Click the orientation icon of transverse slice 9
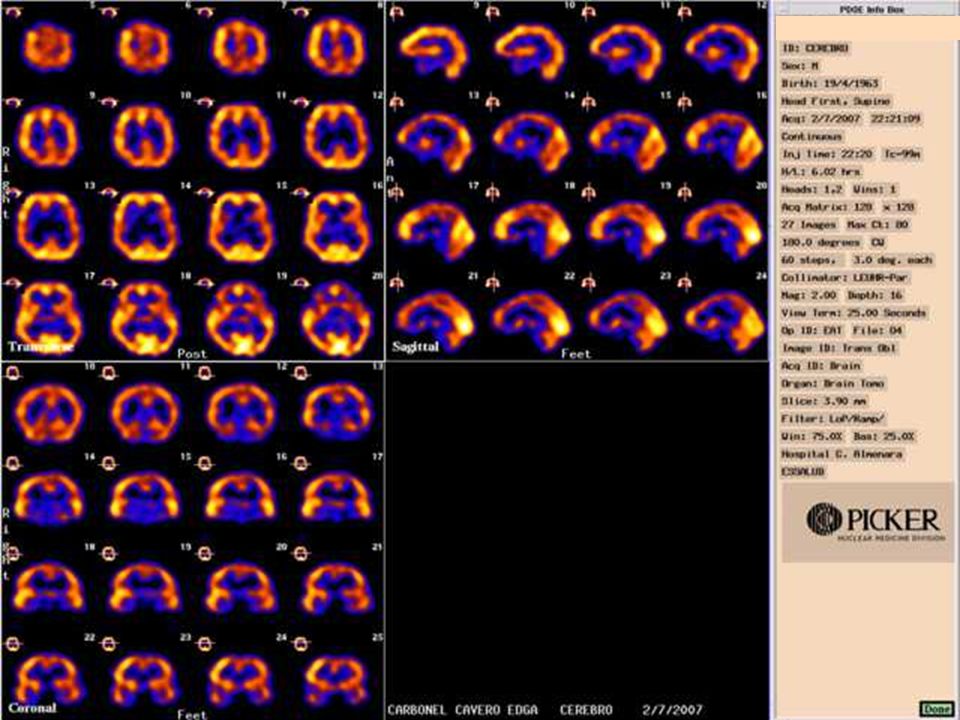The width and height of the screenshot is (960, 720). coord(12,102)
